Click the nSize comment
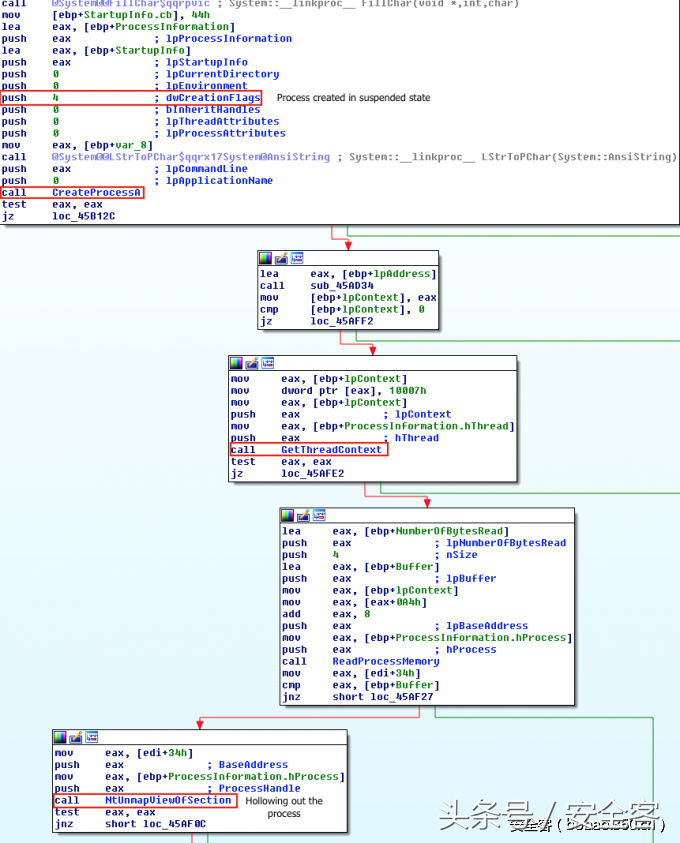This screenshot has width=680, height=843. [x=461, y=555]
